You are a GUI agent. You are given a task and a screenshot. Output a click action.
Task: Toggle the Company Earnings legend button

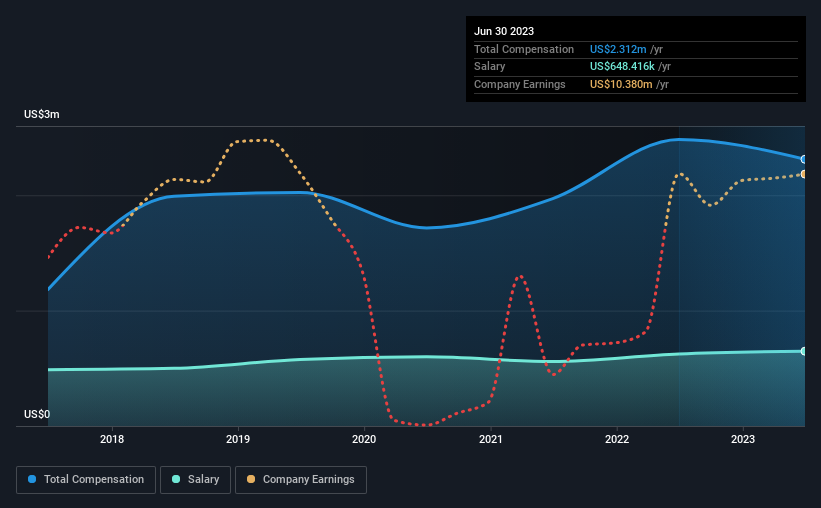(x=301, y=480)
